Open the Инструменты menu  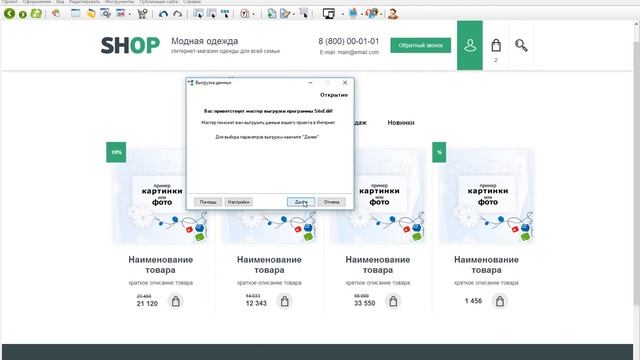[x=119, y=2]
